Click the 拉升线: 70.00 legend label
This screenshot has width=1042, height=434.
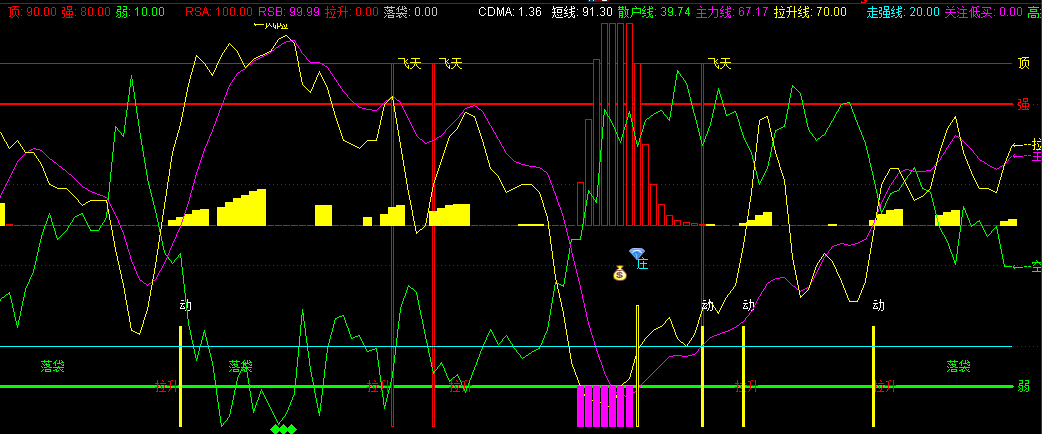[810, 12]
